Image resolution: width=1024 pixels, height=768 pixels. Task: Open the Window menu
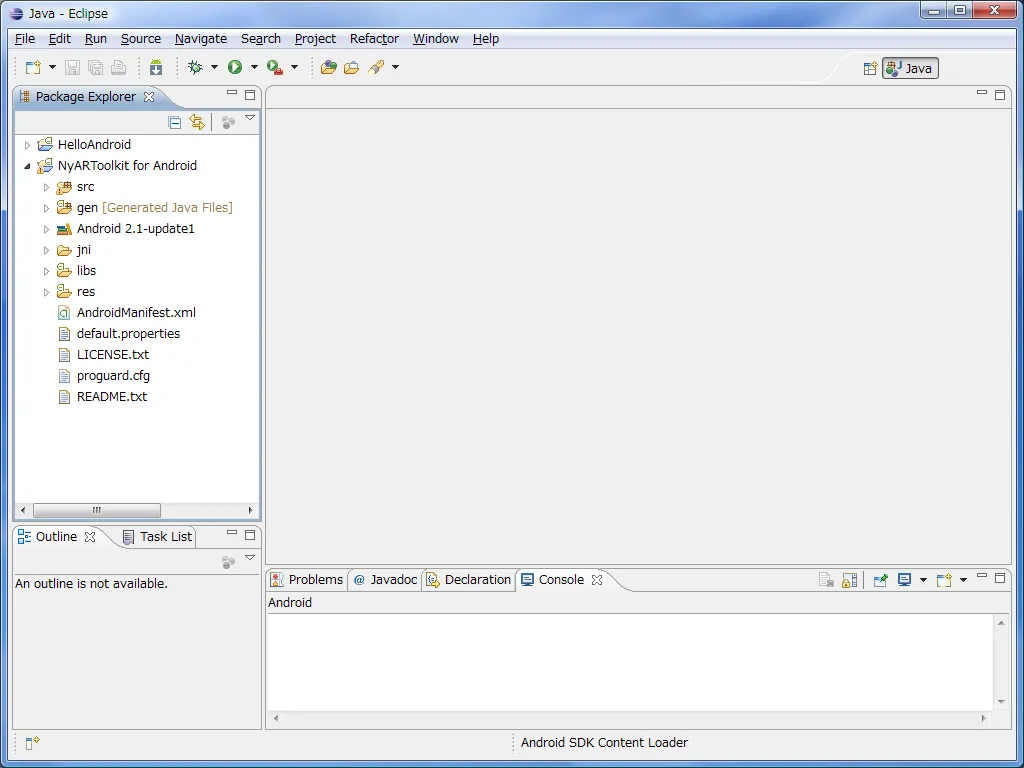coord(436,39)
